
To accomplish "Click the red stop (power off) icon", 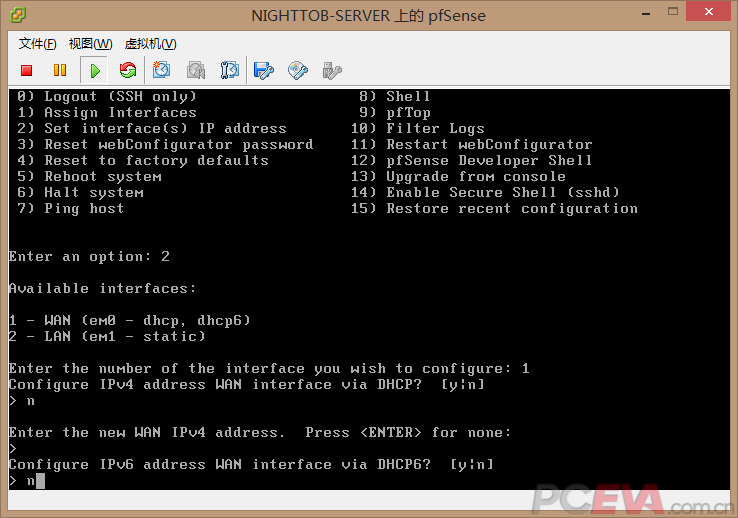I will pos(27,70).
